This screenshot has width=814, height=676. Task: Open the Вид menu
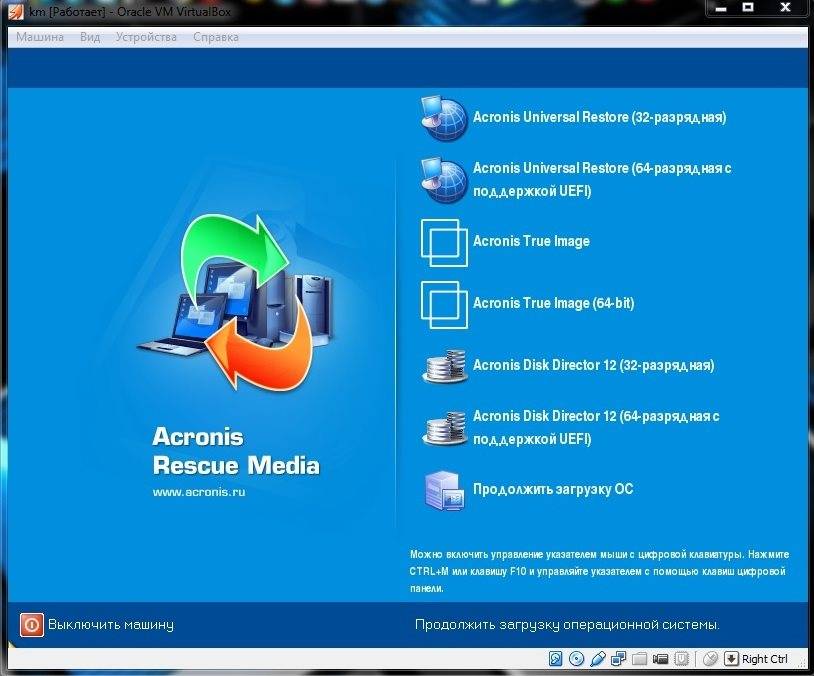90,37
